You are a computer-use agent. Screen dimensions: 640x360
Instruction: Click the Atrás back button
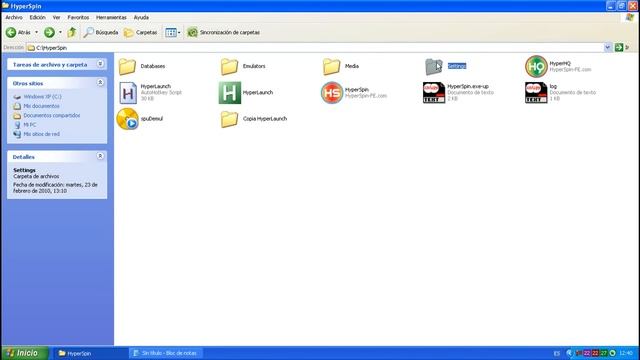click(x=18, y=32)
